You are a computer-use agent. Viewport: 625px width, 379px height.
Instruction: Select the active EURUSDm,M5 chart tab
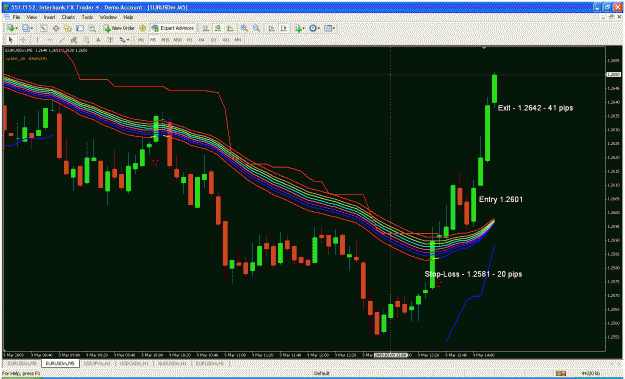60,363
